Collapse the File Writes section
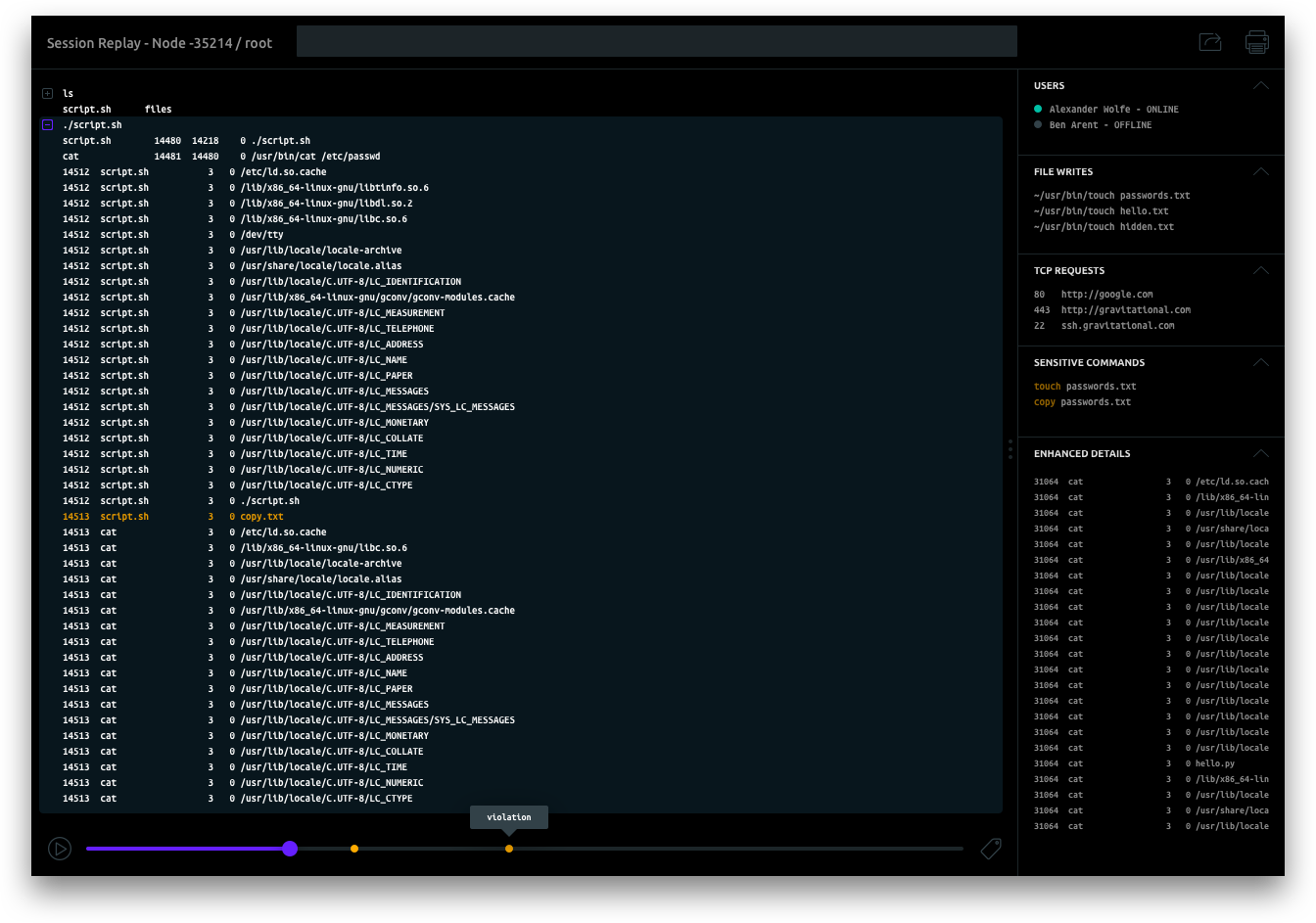 pos(1260,172)
